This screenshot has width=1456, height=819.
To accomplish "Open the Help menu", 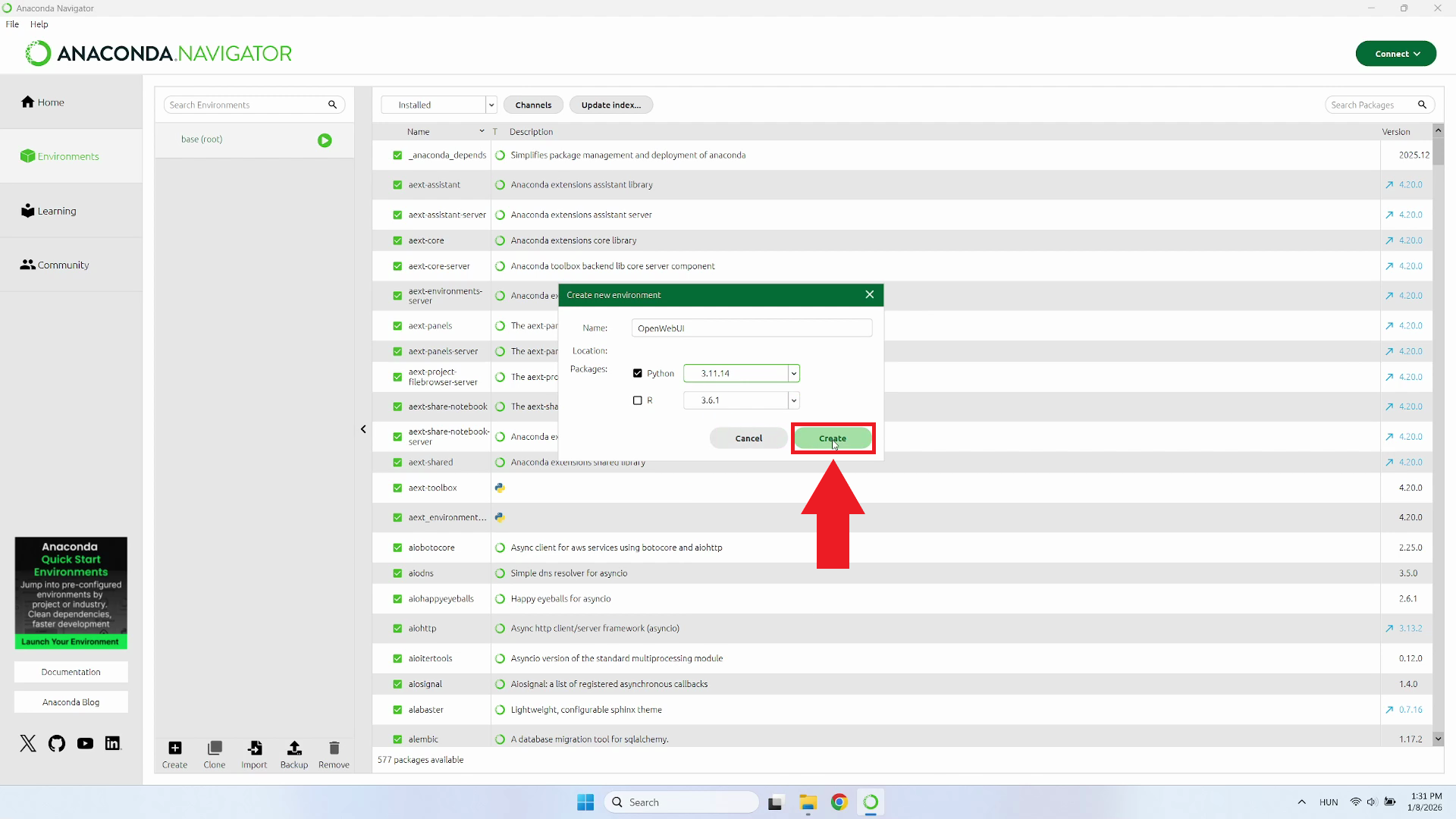I will coord(39,24).
